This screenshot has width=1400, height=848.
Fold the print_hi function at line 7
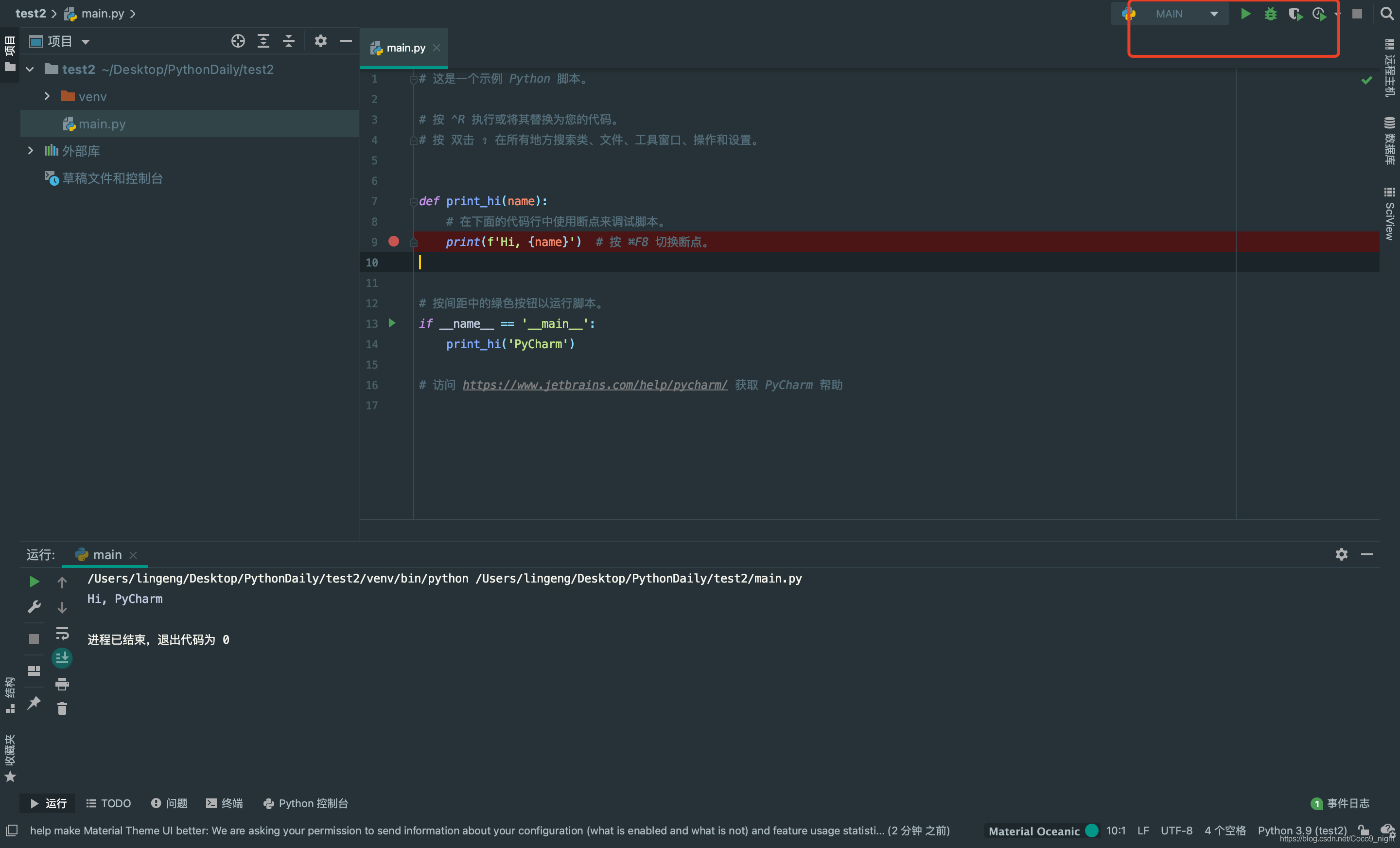pos(414,202)
